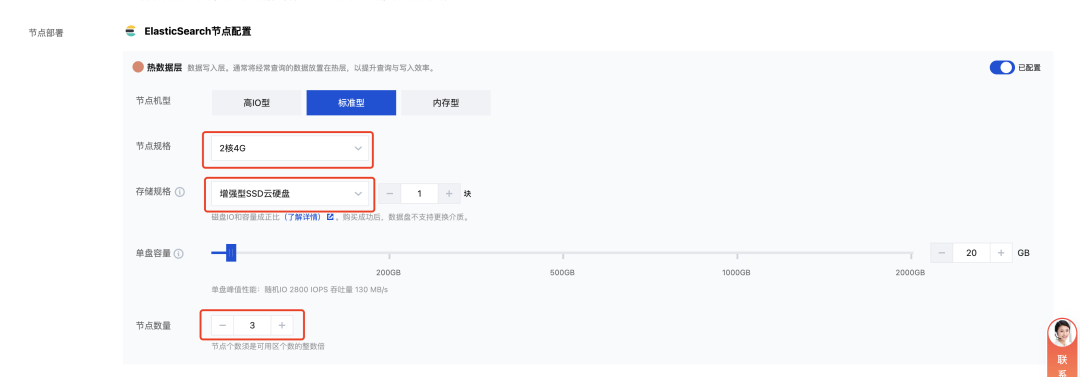The height and width of the screenshot is (377, 1080).
Task: Click the ElasticSearch节点配置 heading
Action: click(x=198, y=31)
